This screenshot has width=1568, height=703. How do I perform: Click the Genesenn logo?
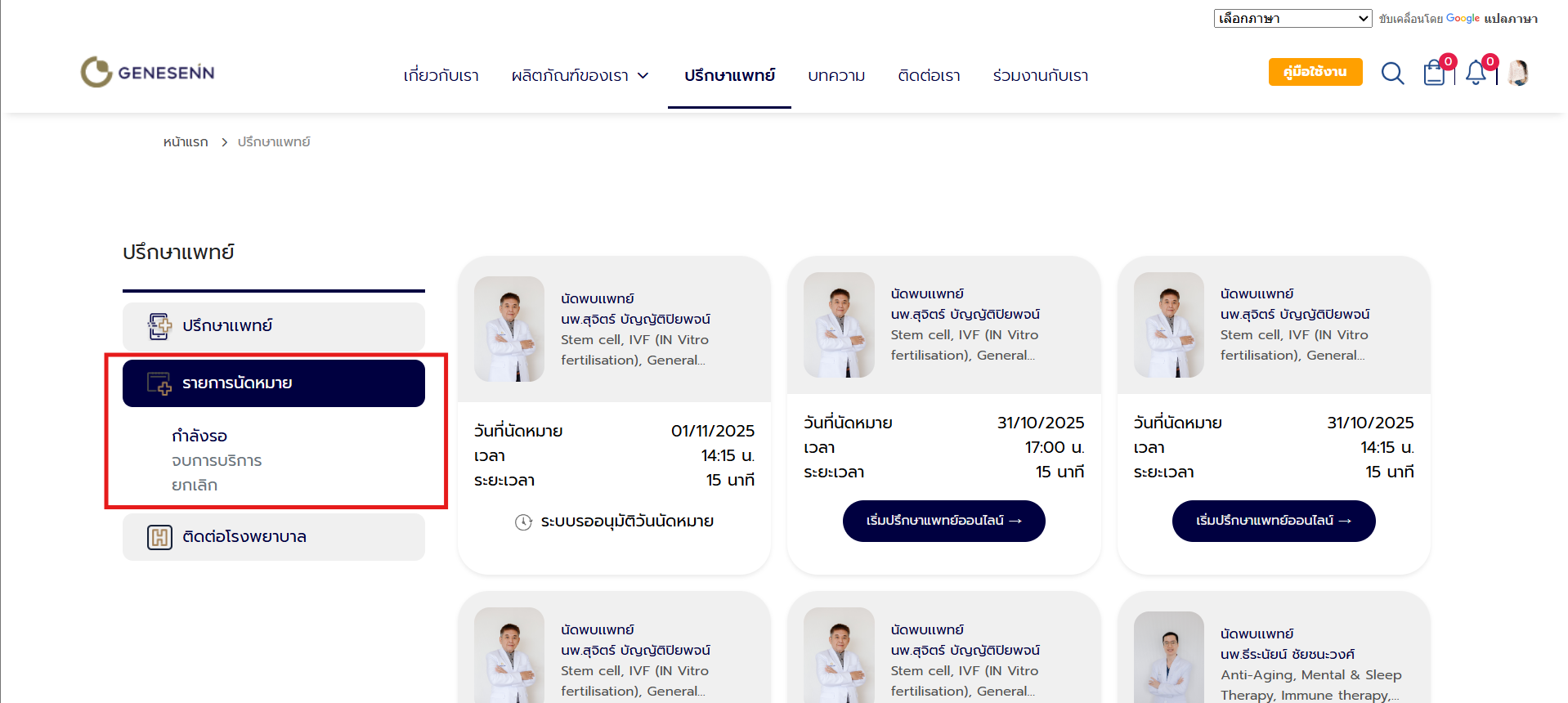(x=147, y=73)
